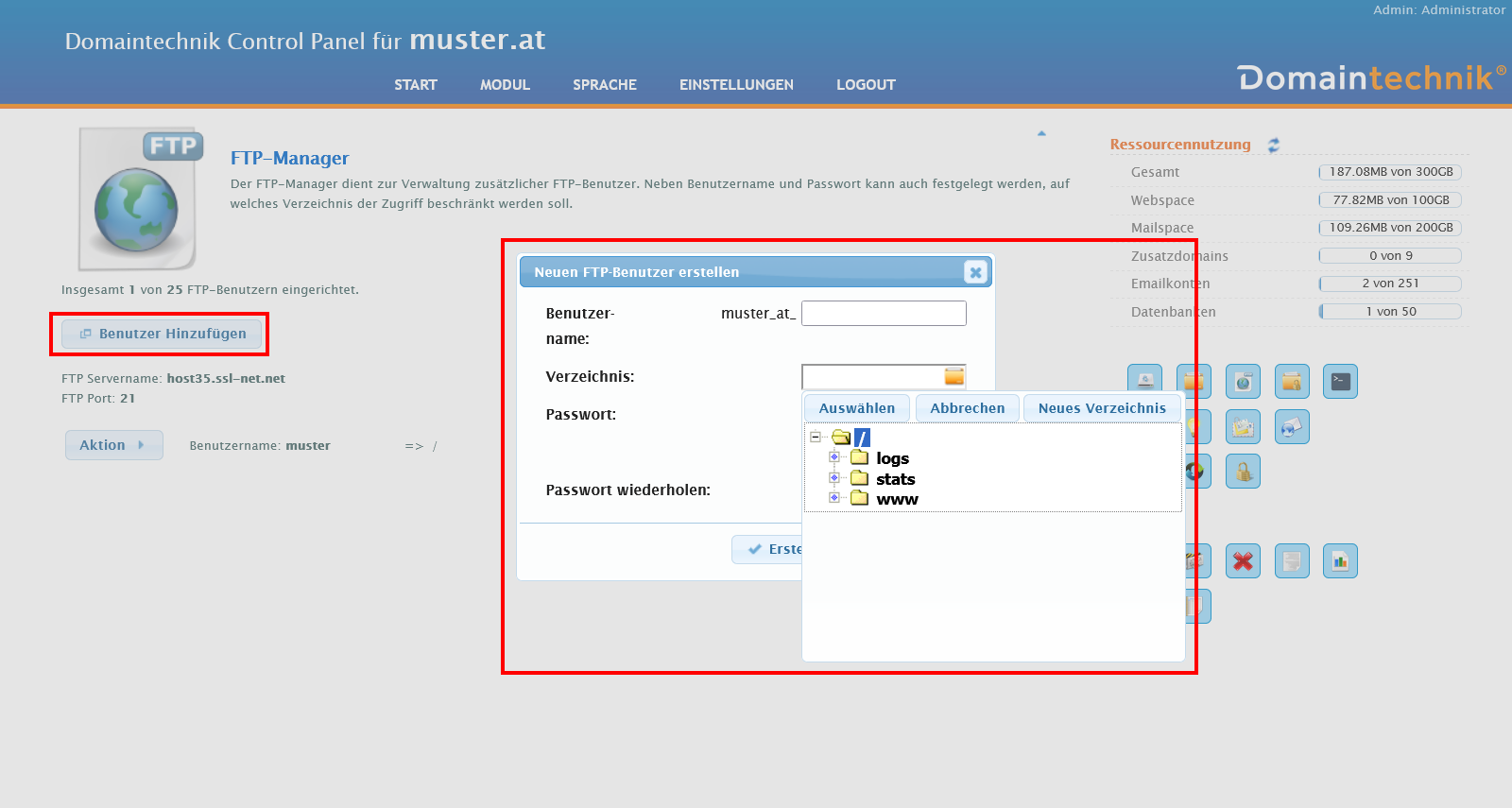Click the envelope with globe webmail icon
This screenshot has width=1512, height=808.
coord(1291,427)
